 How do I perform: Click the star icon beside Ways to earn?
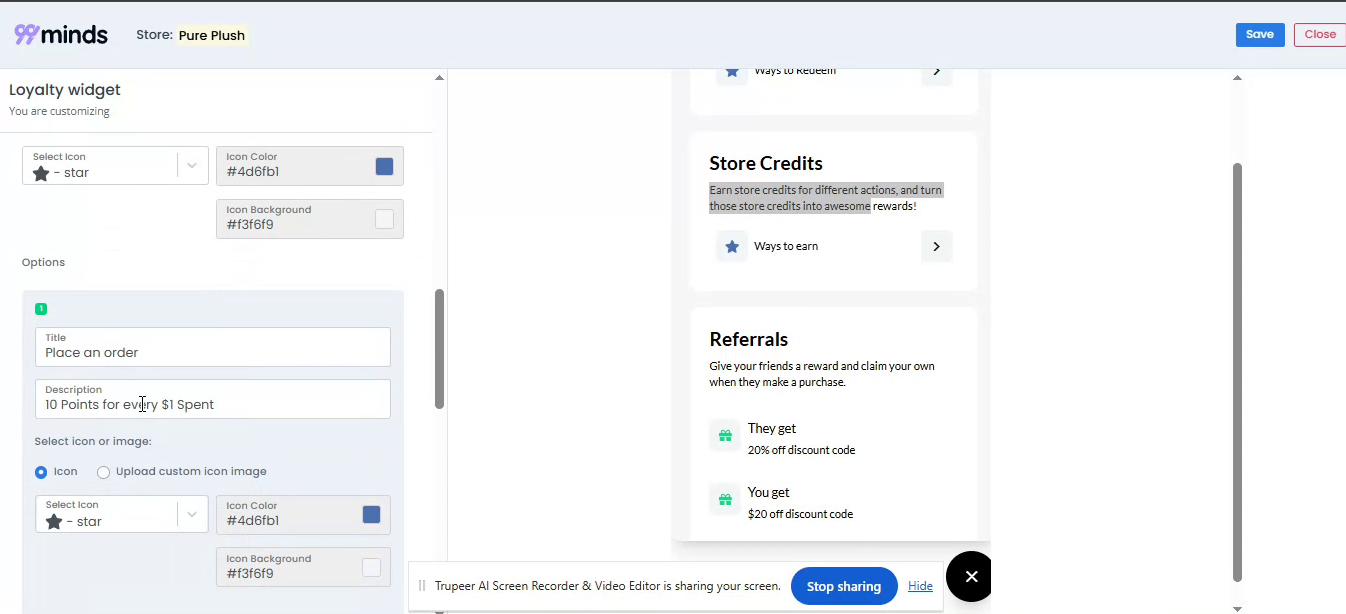732,246
